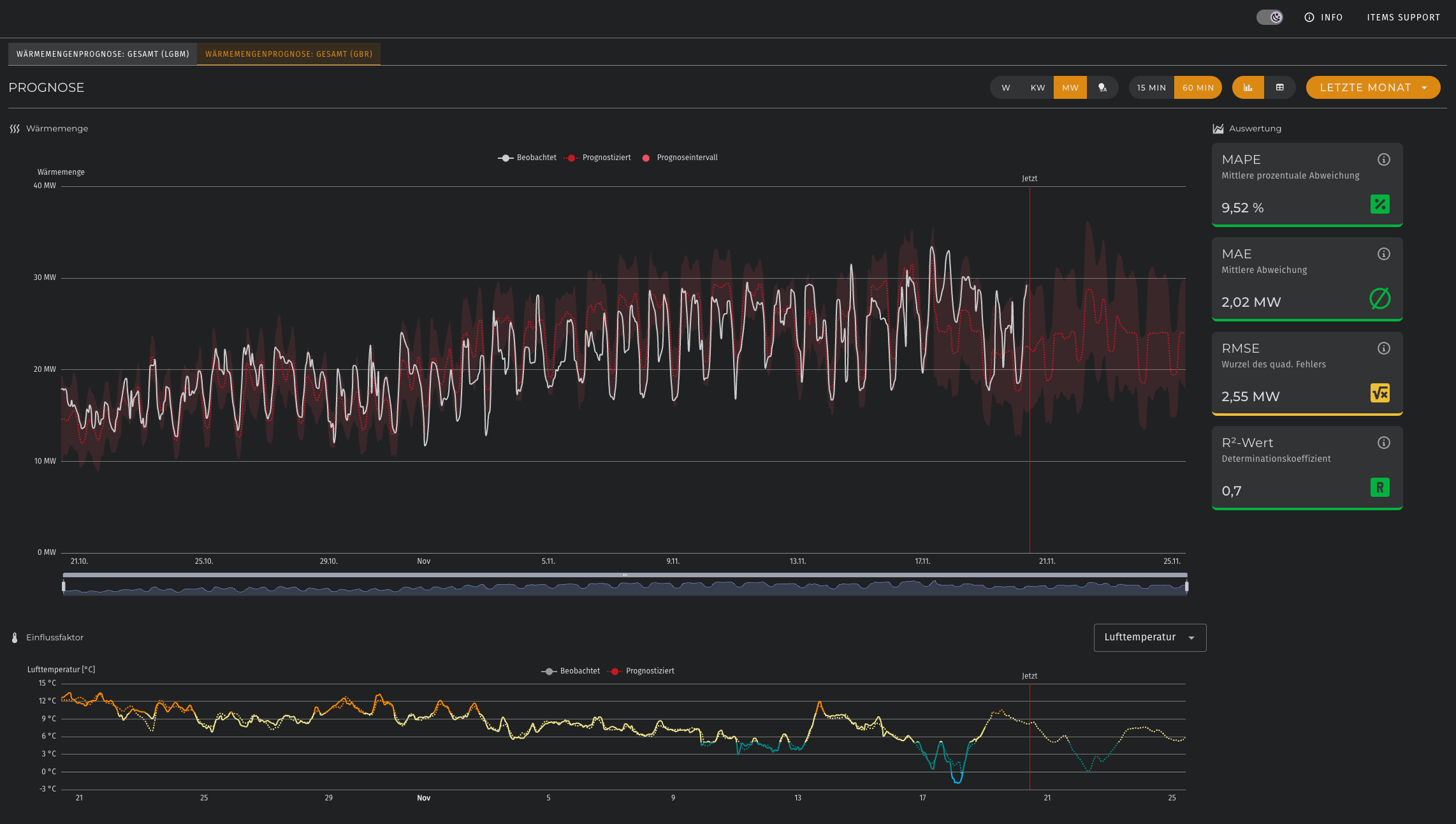Open Wärmemengenprognose Gesamt (LGBM) tab

pos(103,54)
